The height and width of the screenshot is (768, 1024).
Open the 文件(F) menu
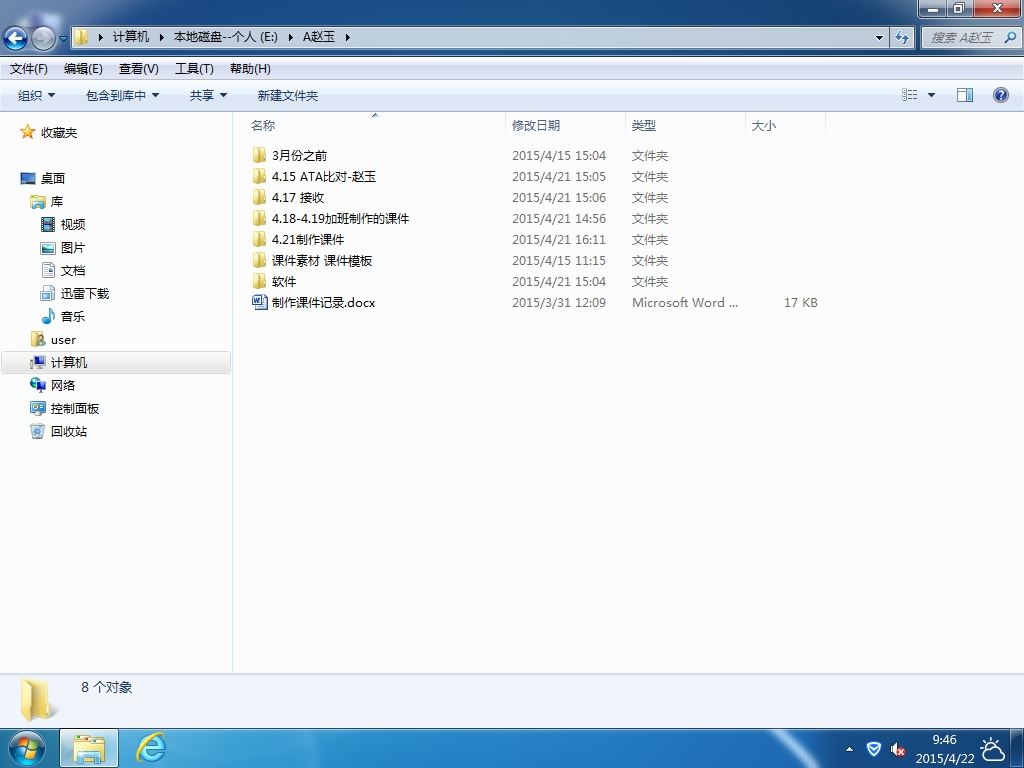coord(29,69)
